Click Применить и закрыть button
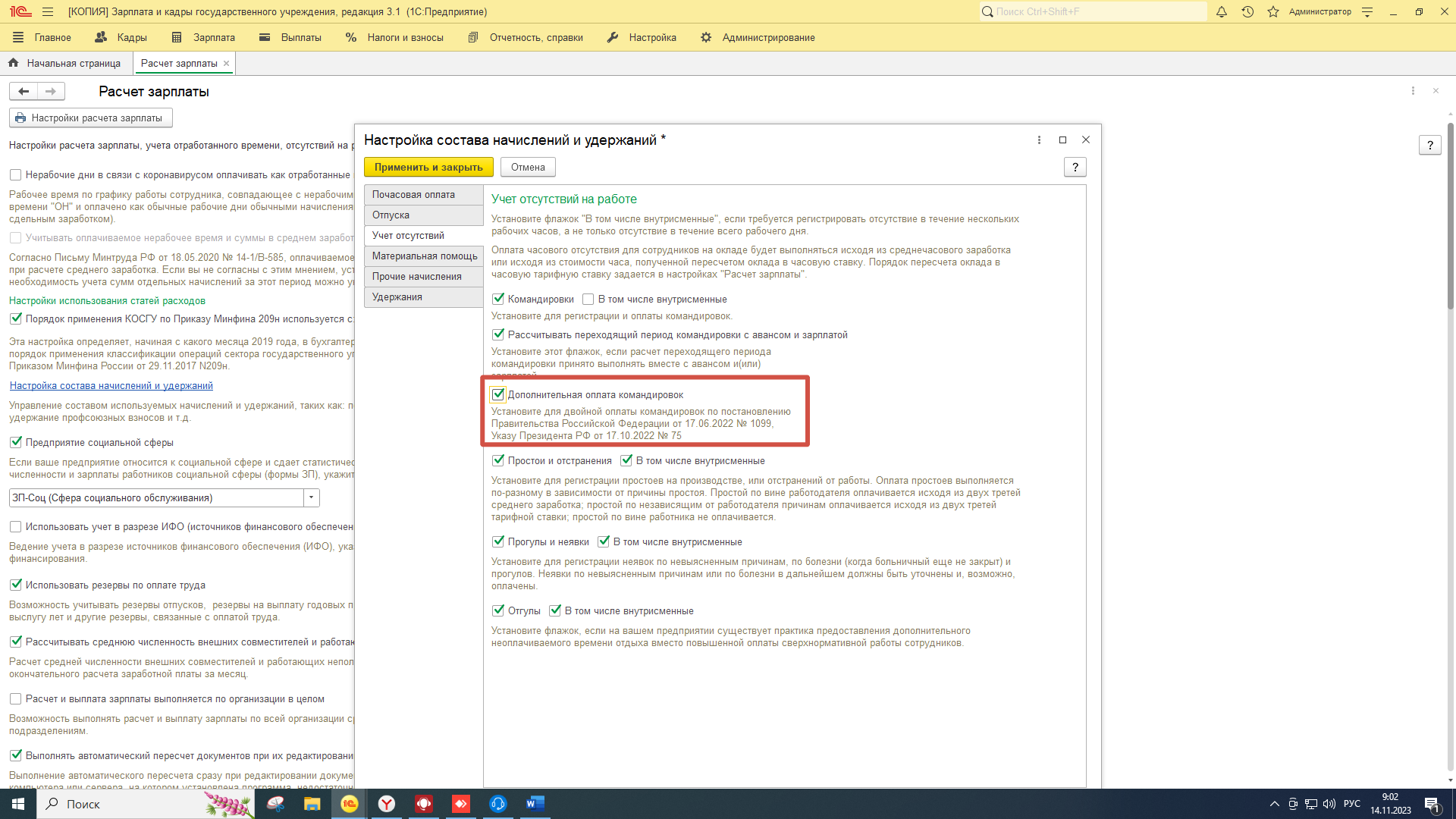The image size is (1456, 819). tap(428, 168)
